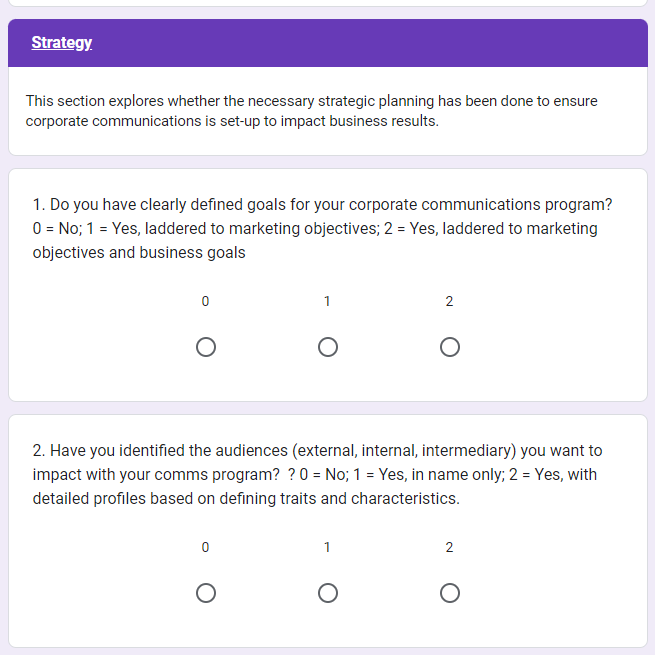Click the "1" column label in question 1
Viewport: 656px width, 656px height.
coord(328,301)
